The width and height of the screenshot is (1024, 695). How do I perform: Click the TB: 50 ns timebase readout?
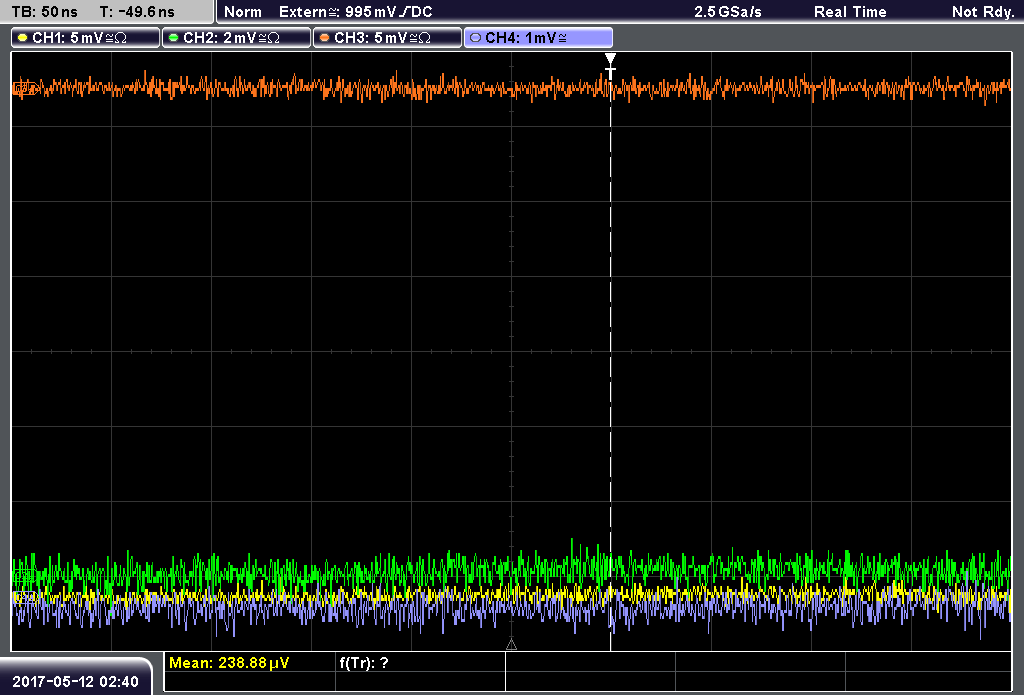tap(44, 12)
